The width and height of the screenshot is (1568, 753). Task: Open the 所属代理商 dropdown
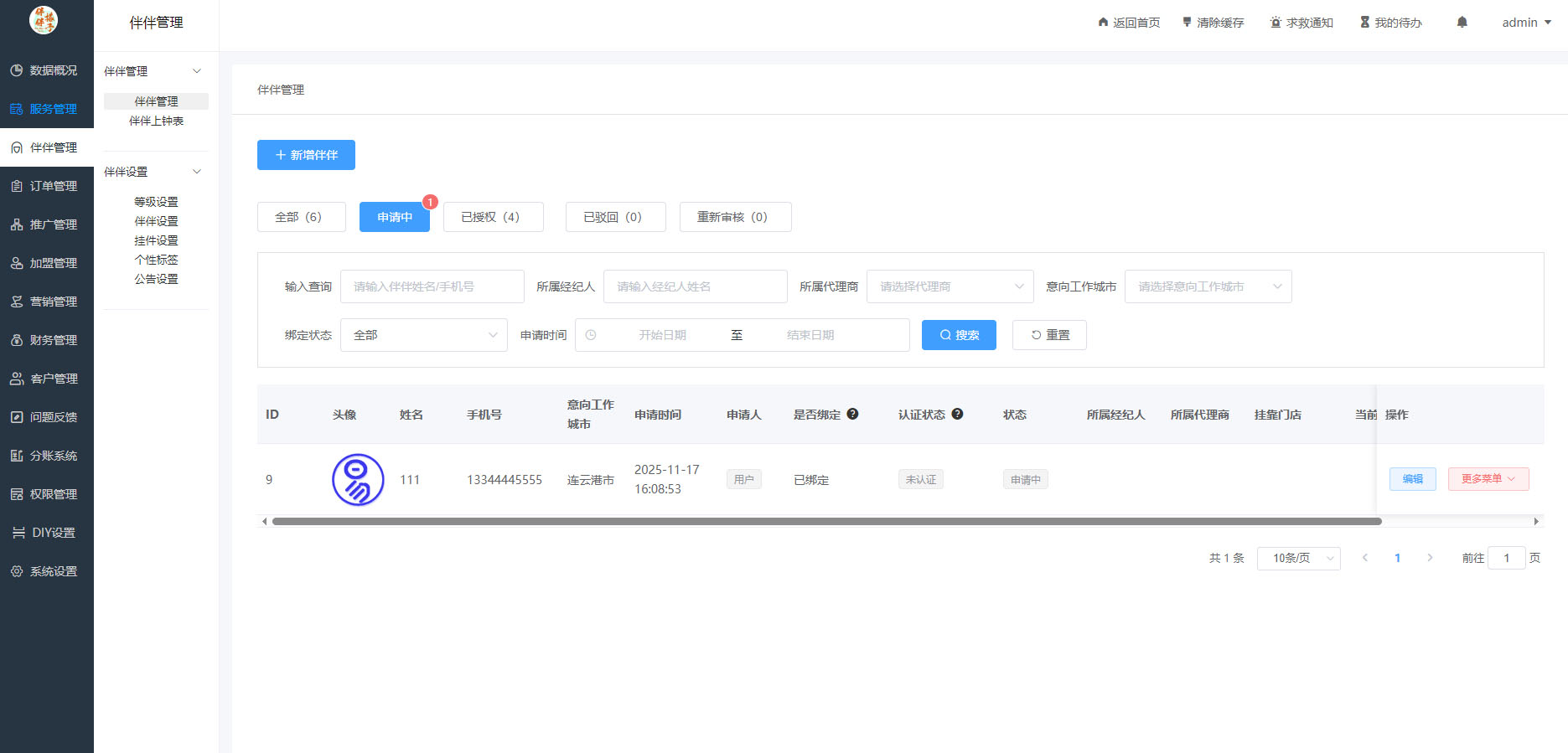[x=950, y=286]
